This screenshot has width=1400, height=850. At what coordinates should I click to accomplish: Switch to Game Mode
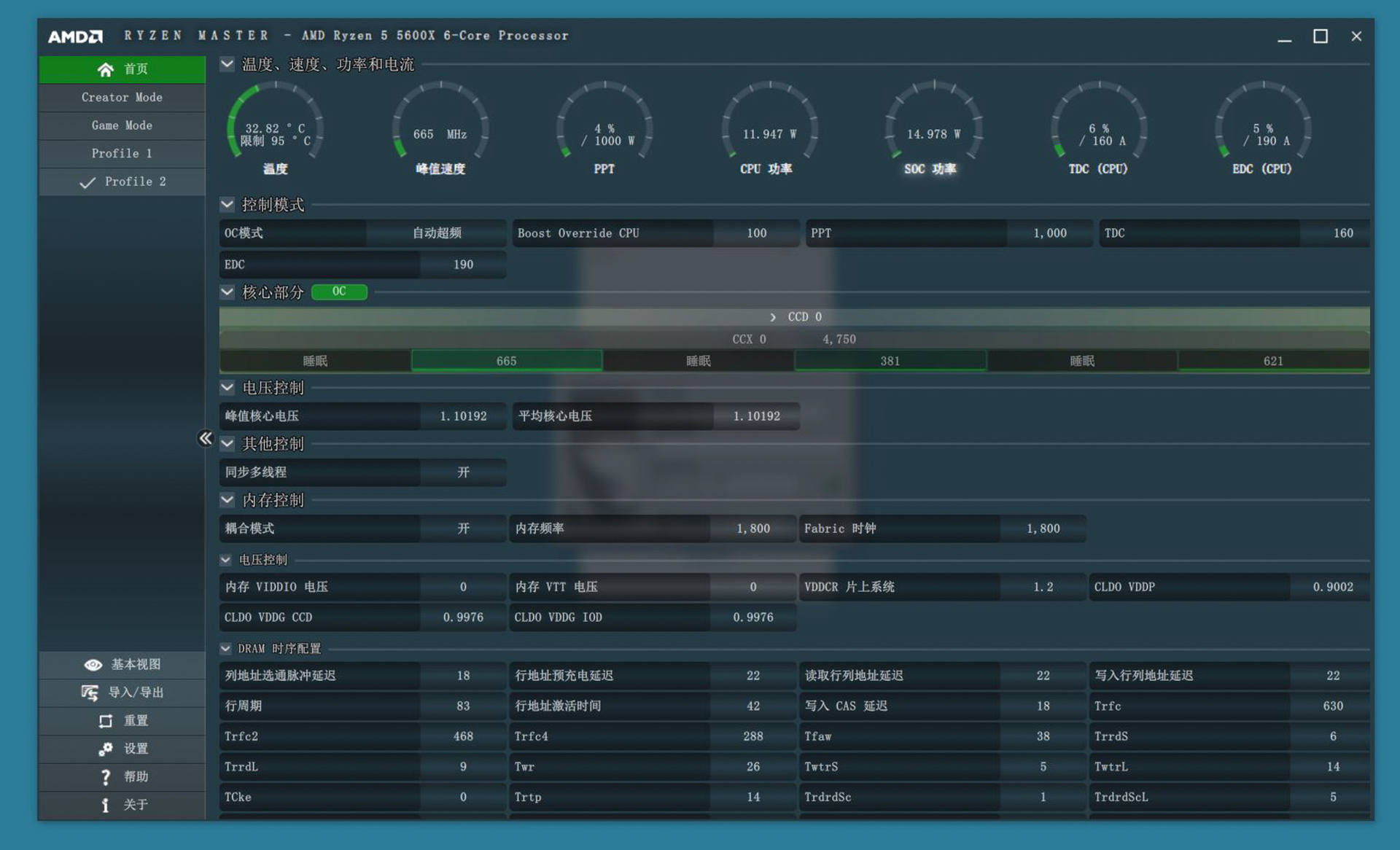[122, 125]
